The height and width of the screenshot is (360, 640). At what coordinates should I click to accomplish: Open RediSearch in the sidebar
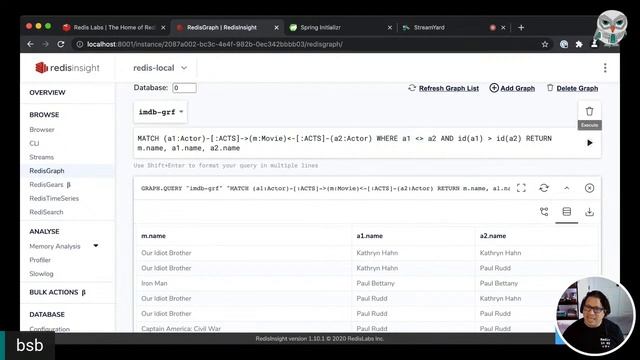(46, 212)
